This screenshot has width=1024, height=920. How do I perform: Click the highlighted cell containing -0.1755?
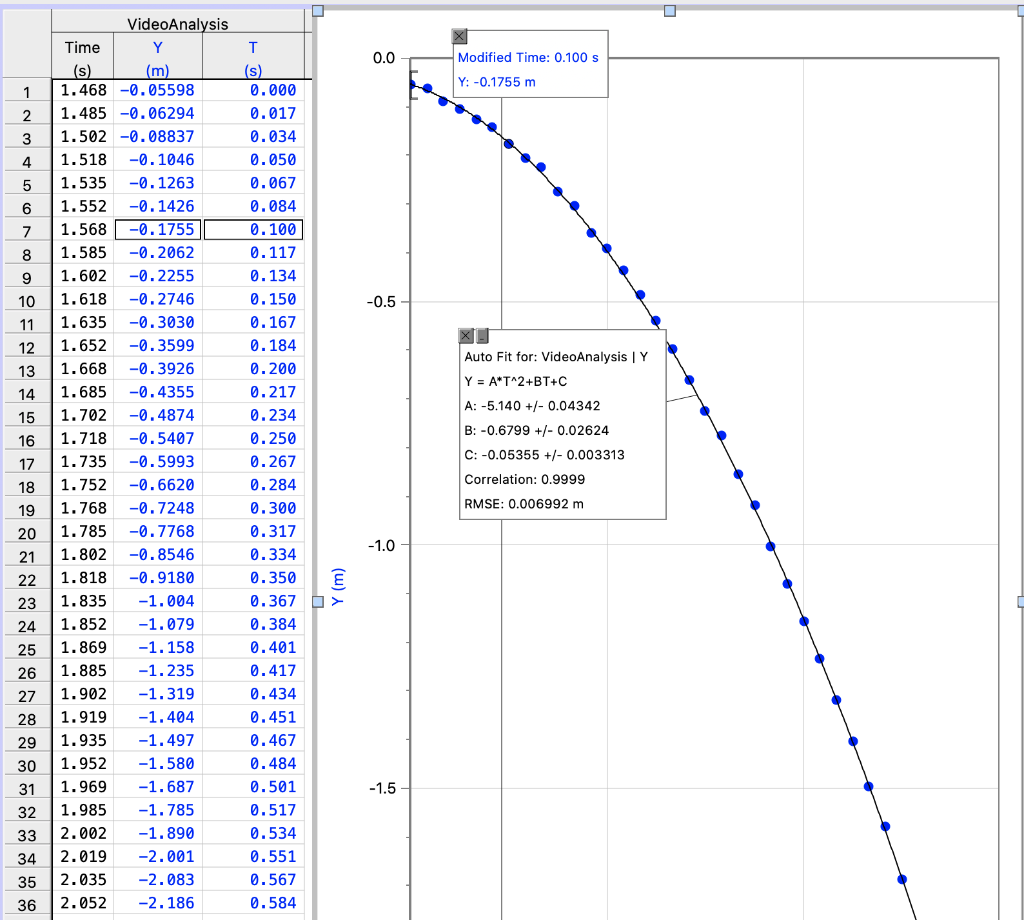pos(157,229)
